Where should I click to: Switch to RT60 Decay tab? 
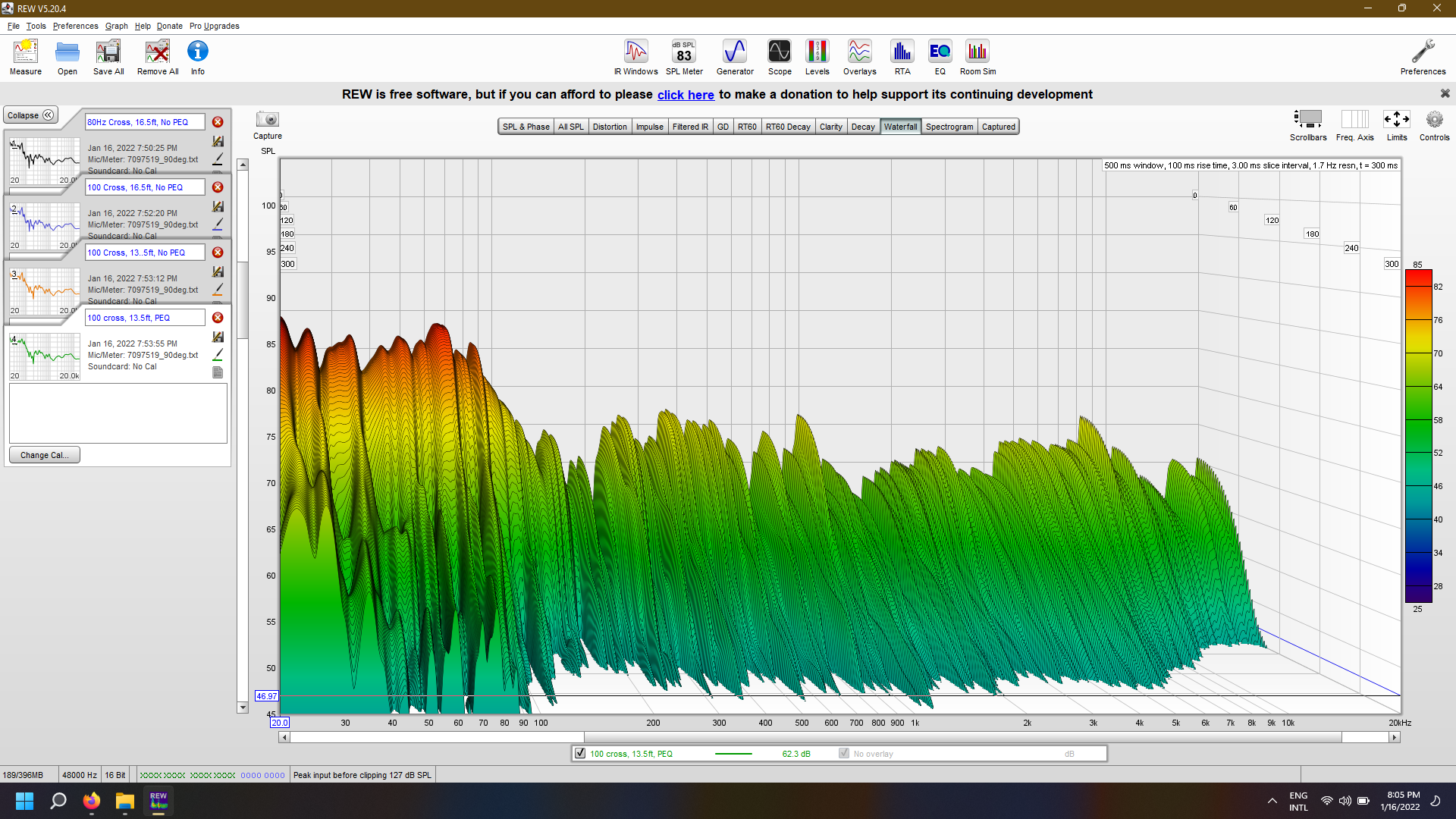[x=788, y=127]
